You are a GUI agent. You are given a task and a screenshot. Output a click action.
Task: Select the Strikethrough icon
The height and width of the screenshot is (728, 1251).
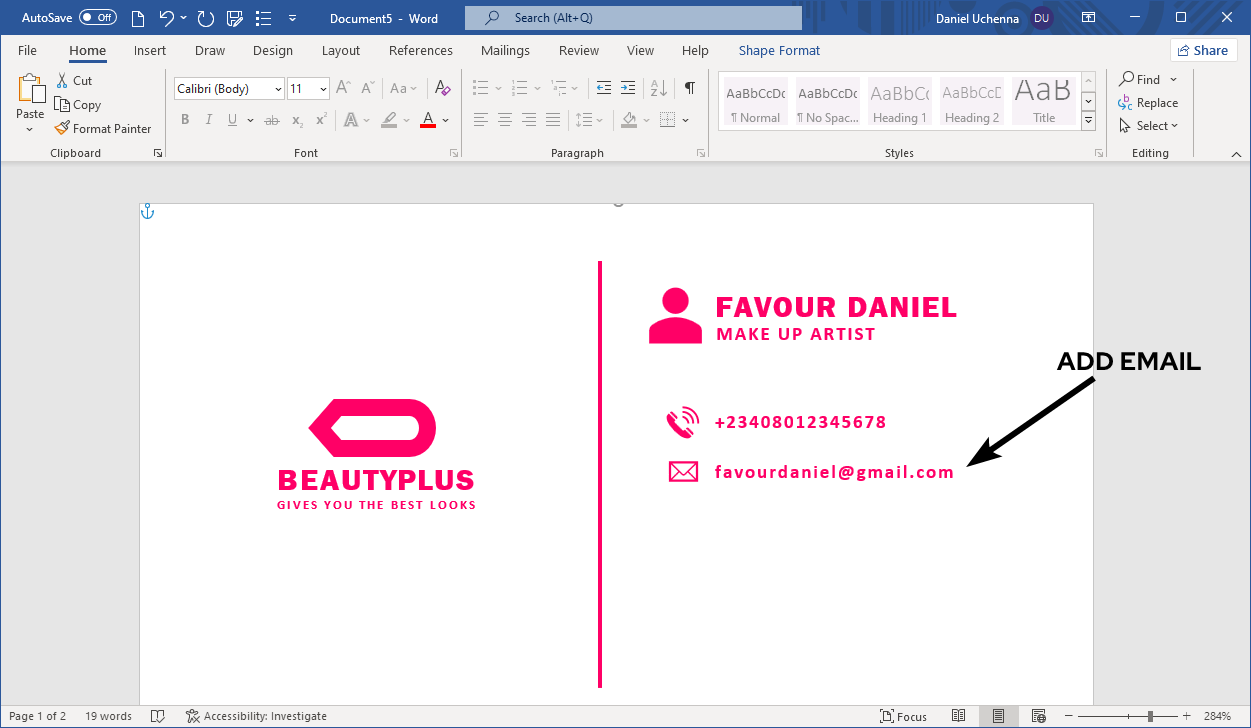(271, 119)
